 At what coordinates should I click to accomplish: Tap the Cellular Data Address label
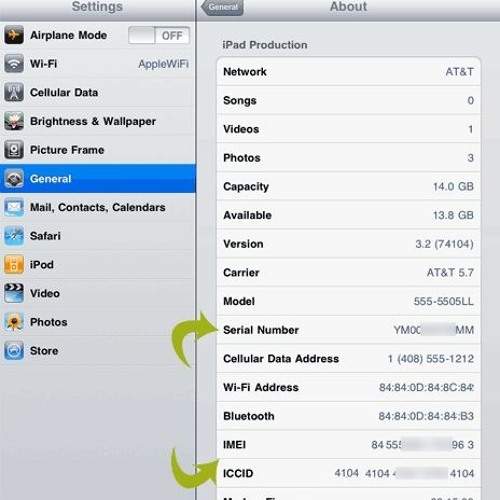click(281, 358)
